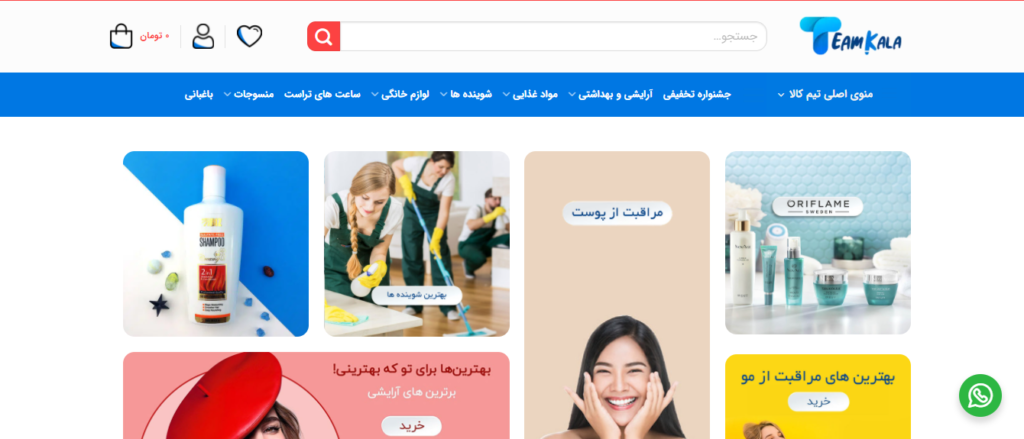Screen dimensions: 1024x439
Task: Expand the مواد غذایی menu
Action: point(530,95)
